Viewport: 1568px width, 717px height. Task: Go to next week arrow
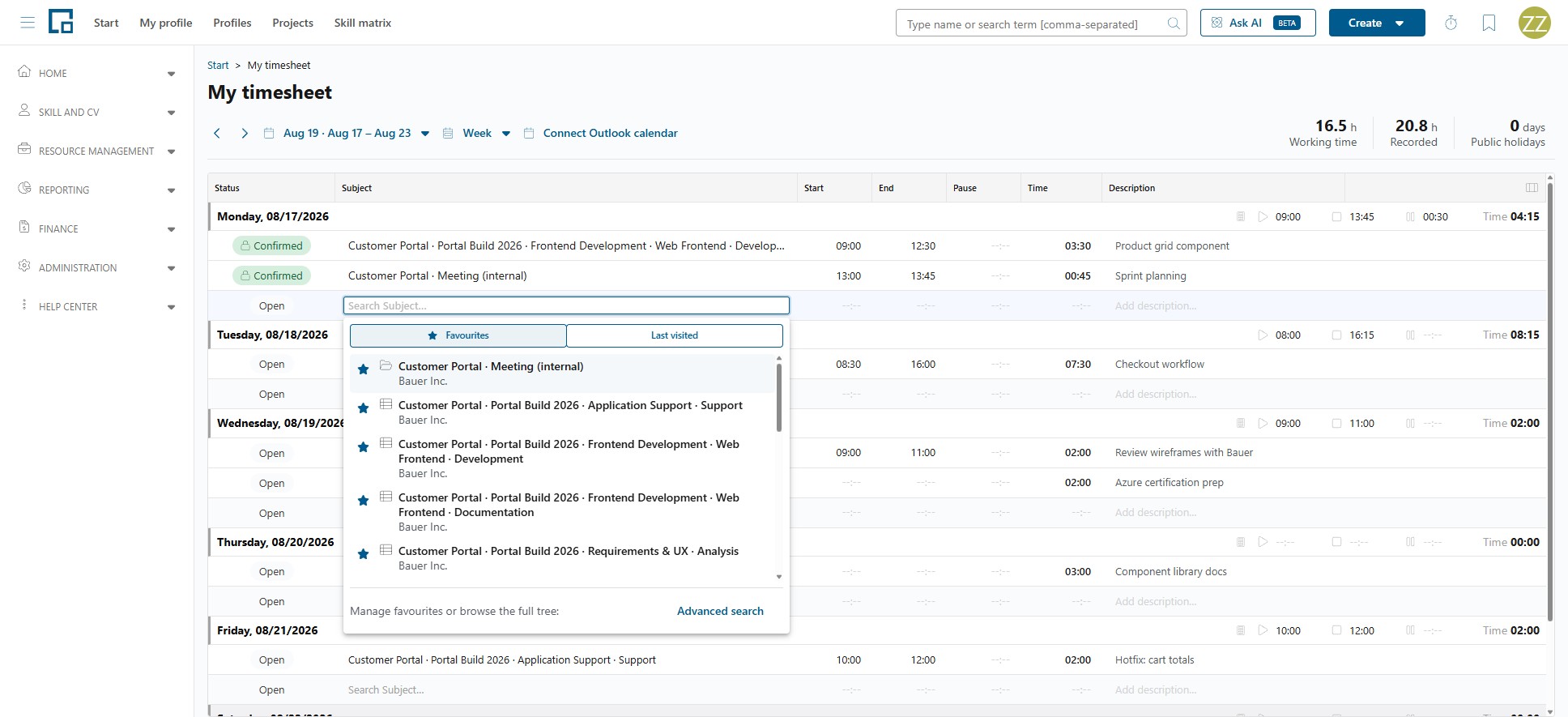pos(244,133)
